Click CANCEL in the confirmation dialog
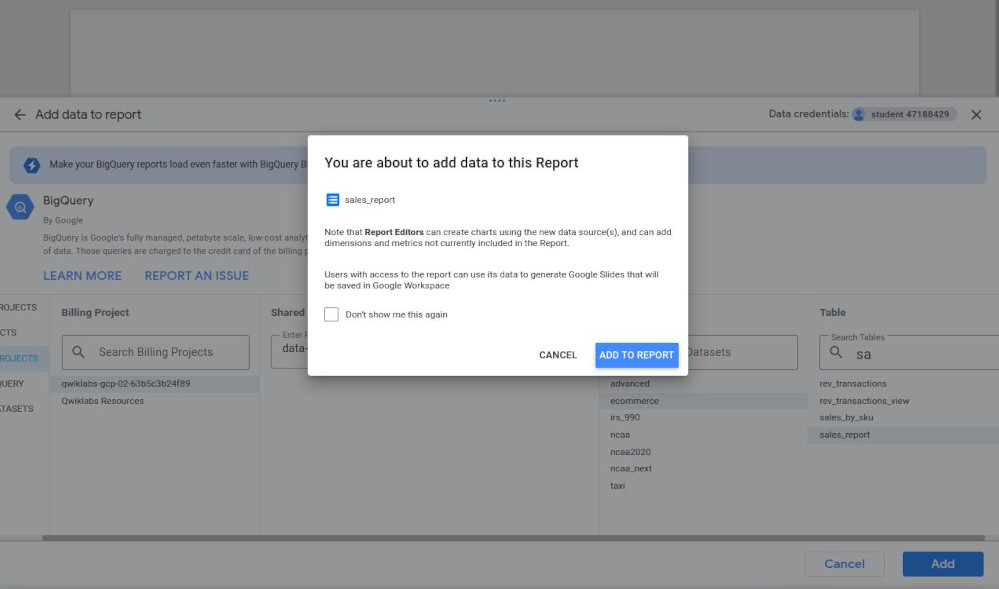The image size is (999, 589). 558,355
